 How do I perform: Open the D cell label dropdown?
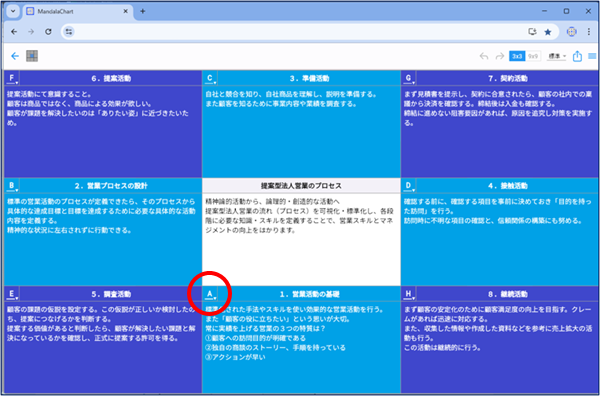409,186
